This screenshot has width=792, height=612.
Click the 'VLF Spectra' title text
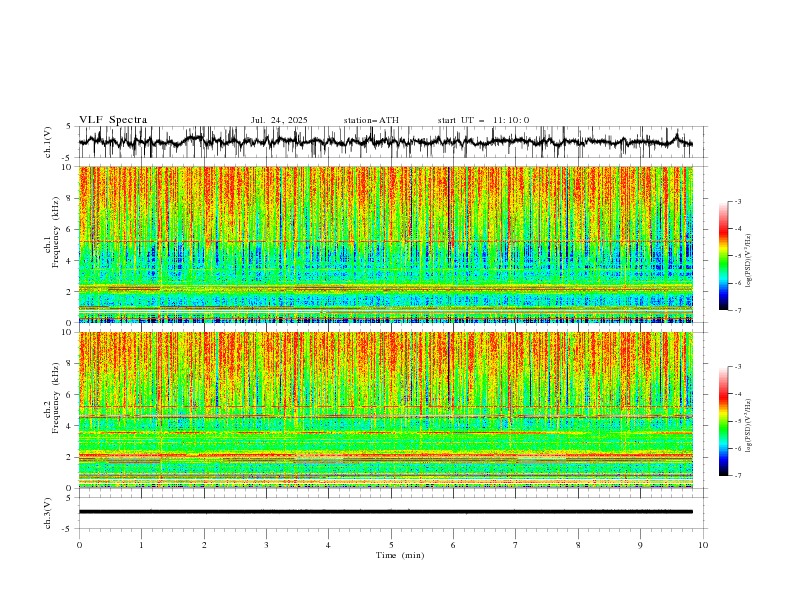pyautogui.click(x=113, y=120)
